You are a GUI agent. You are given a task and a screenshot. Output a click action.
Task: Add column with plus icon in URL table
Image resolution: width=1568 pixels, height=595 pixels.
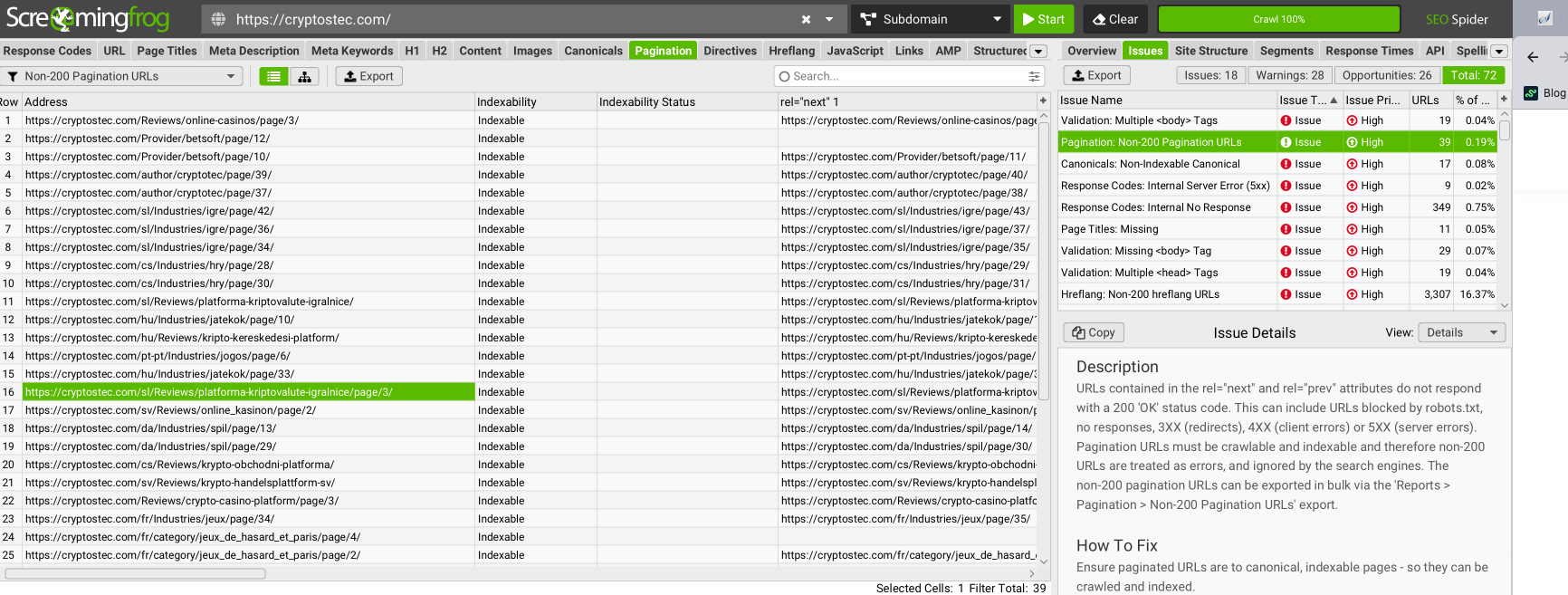1043,101
